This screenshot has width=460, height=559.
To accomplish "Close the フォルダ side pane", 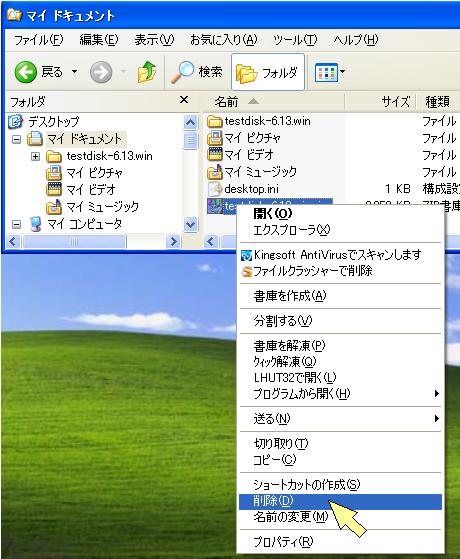I will [x=184, y=99].
